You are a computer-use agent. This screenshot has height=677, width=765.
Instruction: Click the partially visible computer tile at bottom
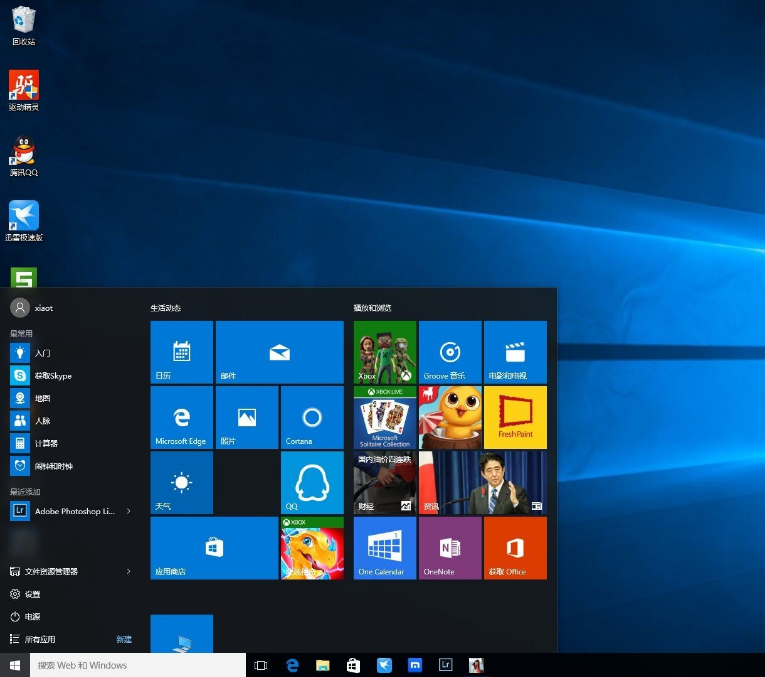tap(181, 634)
